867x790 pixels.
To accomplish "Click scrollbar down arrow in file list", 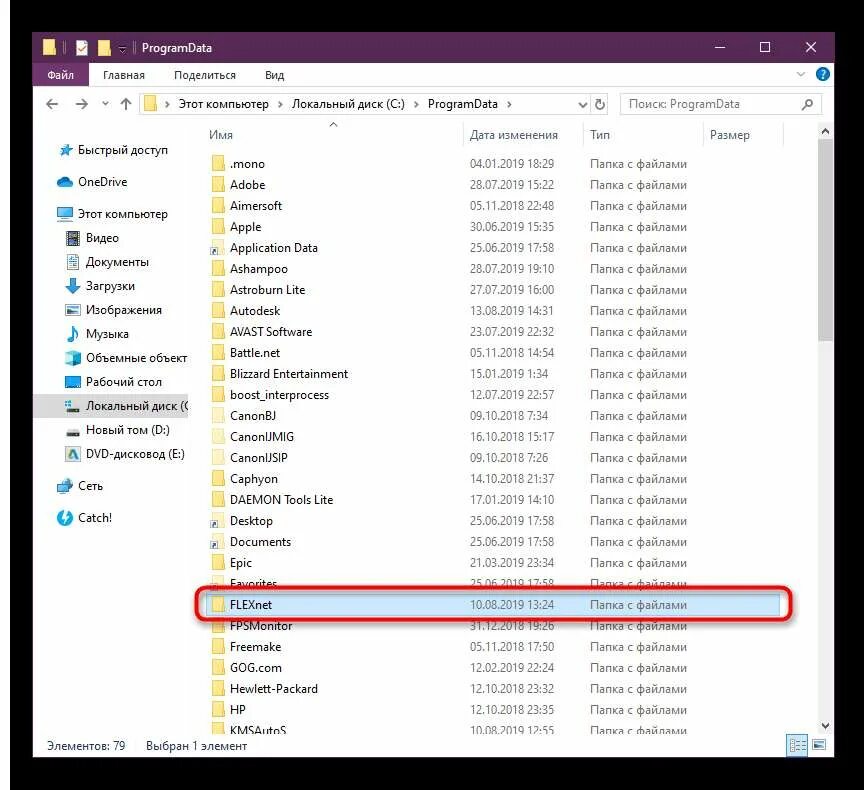I will tap(825, 726).
